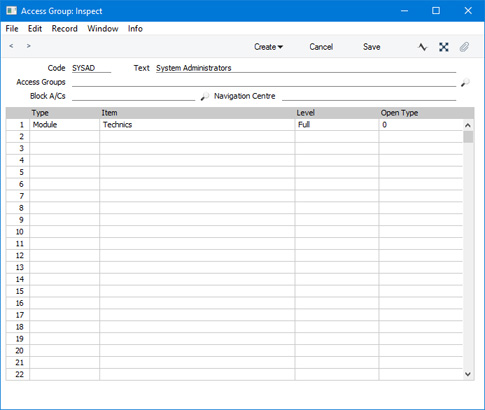Click the scrollbar down arrow
Viewport: 485px width, 410px height.
[468, 374]
